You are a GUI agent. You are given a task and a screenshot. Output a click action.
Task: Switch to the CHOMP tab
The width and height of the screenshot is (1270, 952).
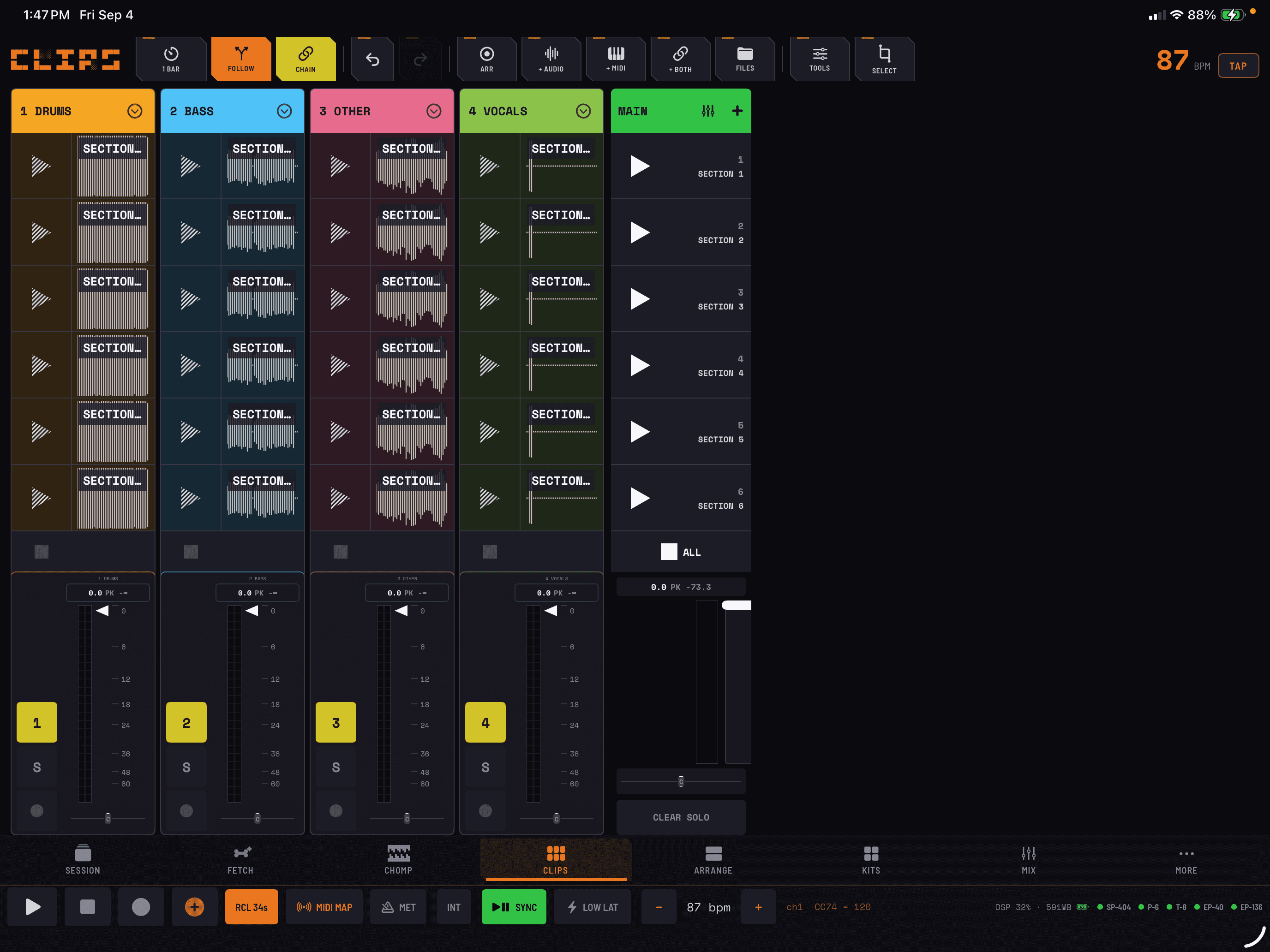pos(398,860)
